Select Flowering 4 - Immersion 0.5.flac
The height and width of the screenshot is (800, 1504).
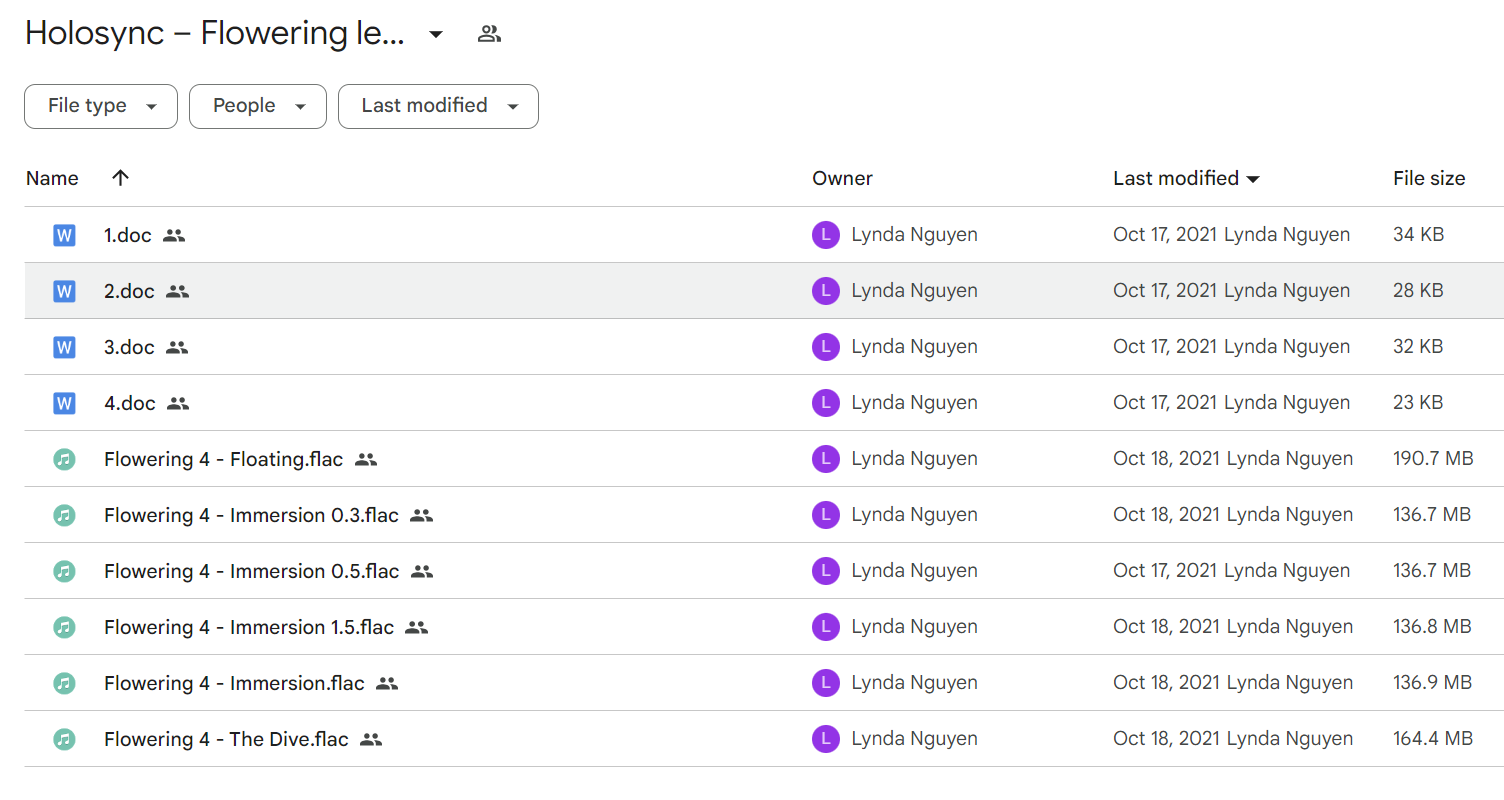point(251,572)
